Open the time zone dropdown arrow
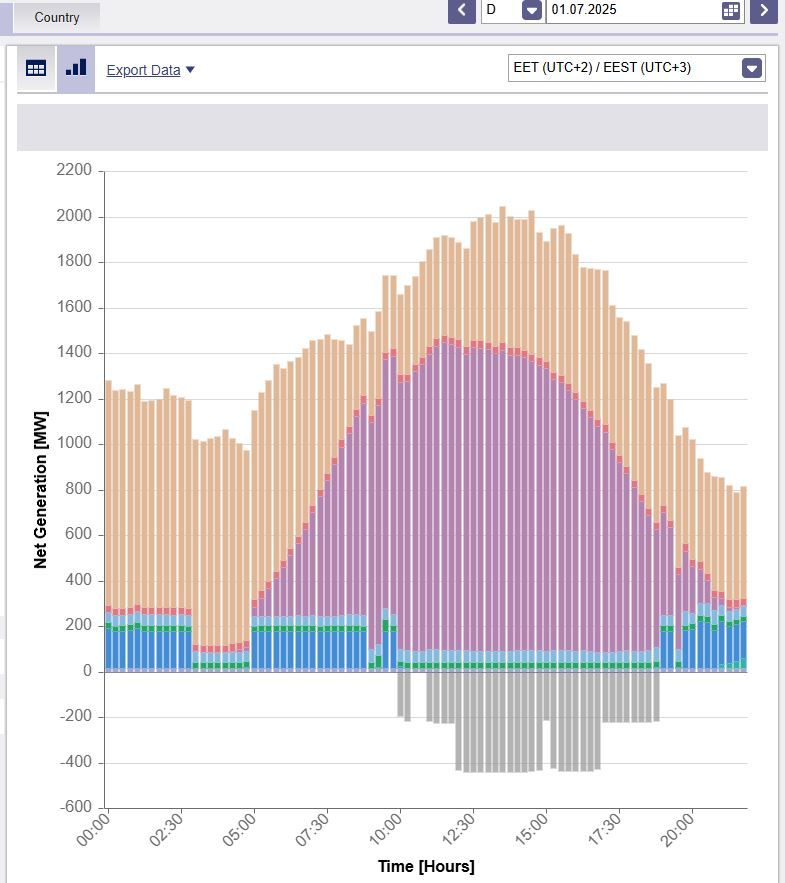This screenshot has width=785, height=883. [752, 68]
